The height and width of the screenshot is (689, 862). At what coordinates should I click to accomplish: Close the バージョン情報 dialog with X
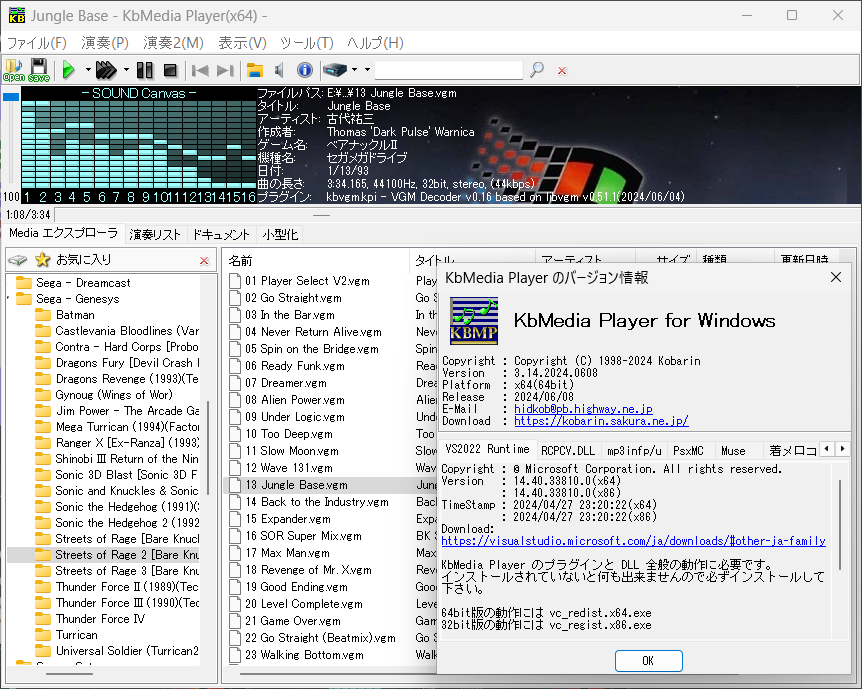[x=836, y=277]
